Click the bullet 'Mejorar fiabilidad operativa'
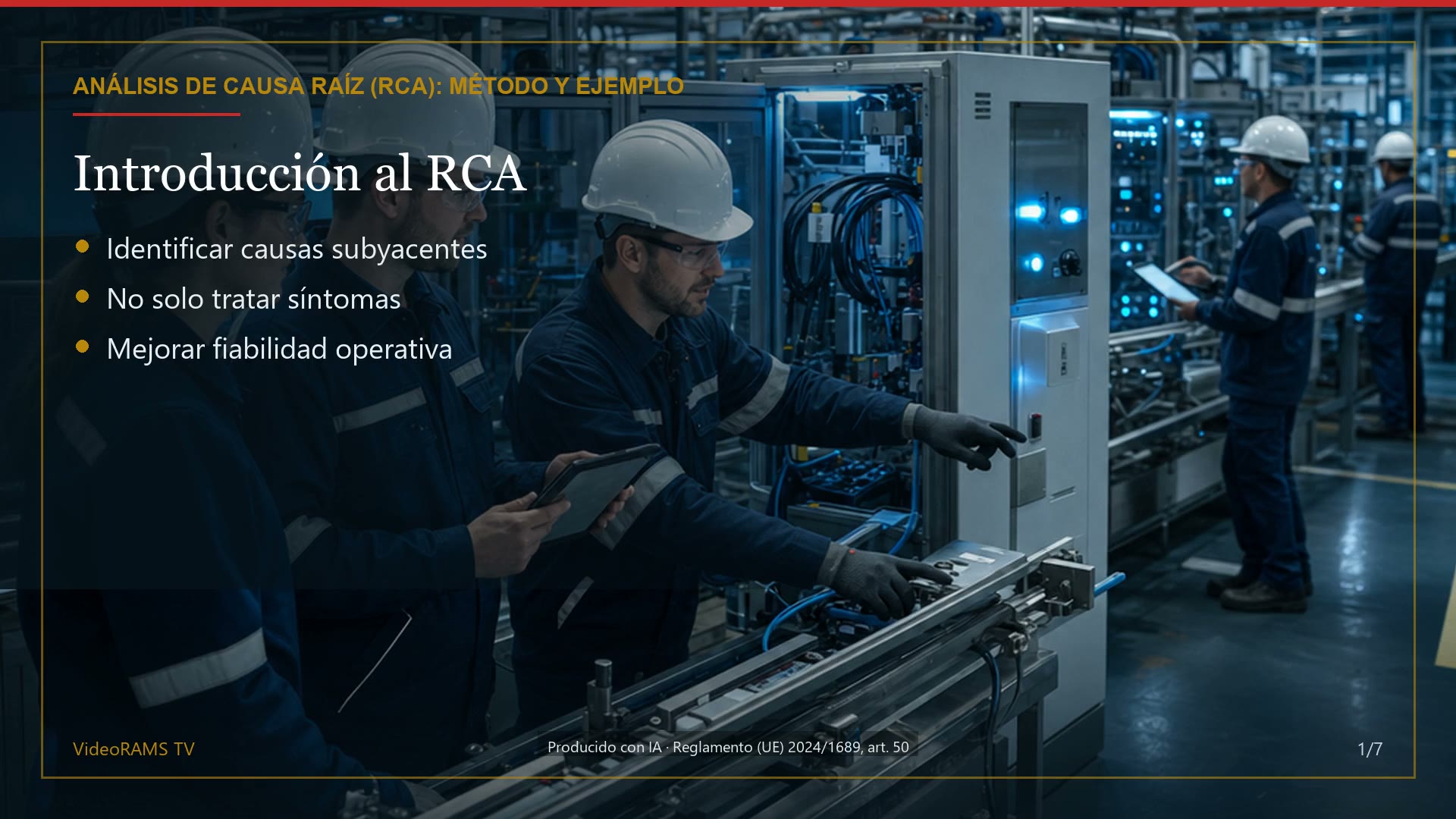 click(279, 350)
